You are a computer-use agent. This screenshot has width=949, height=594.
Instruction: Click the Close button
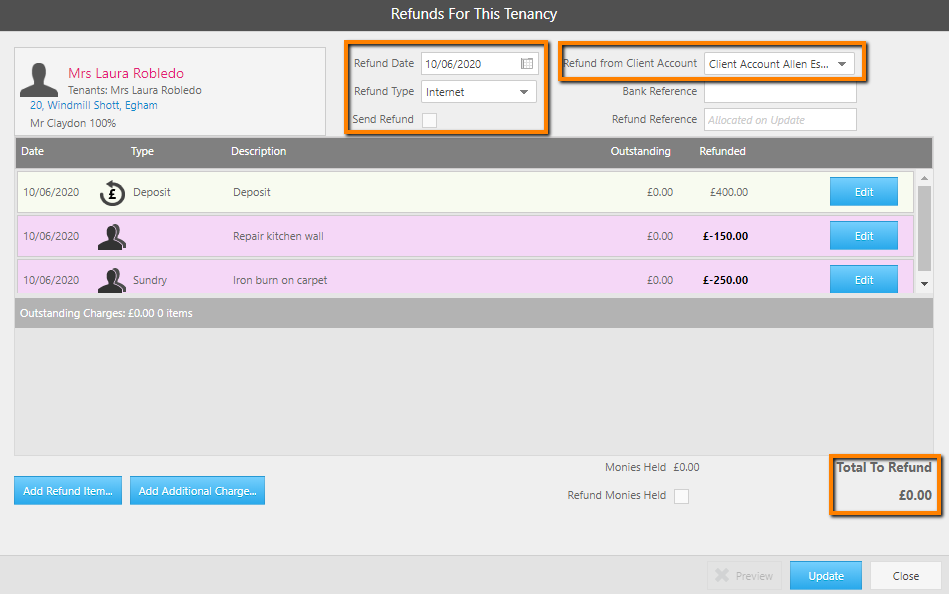tap(905, 576)
